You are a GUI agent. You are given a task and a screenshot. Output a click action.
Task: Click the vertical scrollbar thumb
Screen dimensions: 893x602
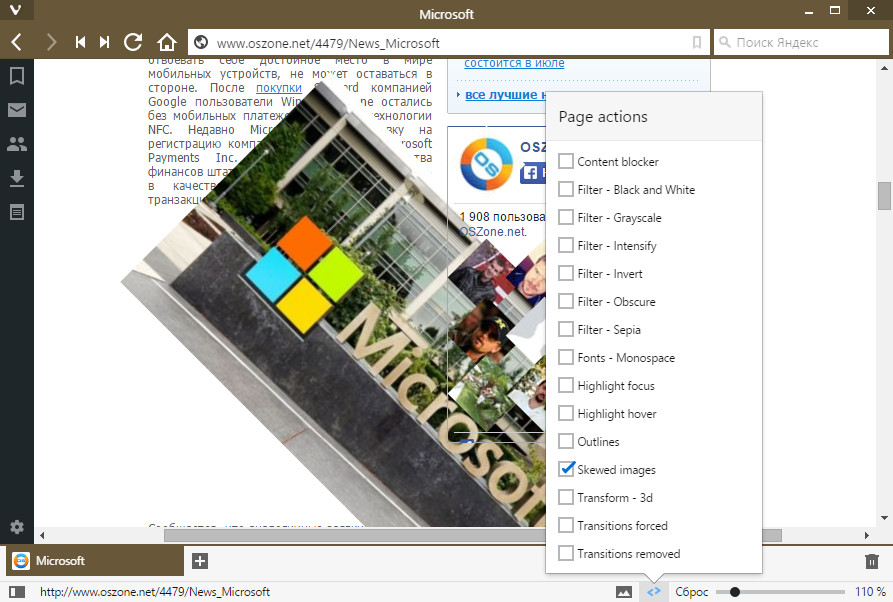(884, 196)
